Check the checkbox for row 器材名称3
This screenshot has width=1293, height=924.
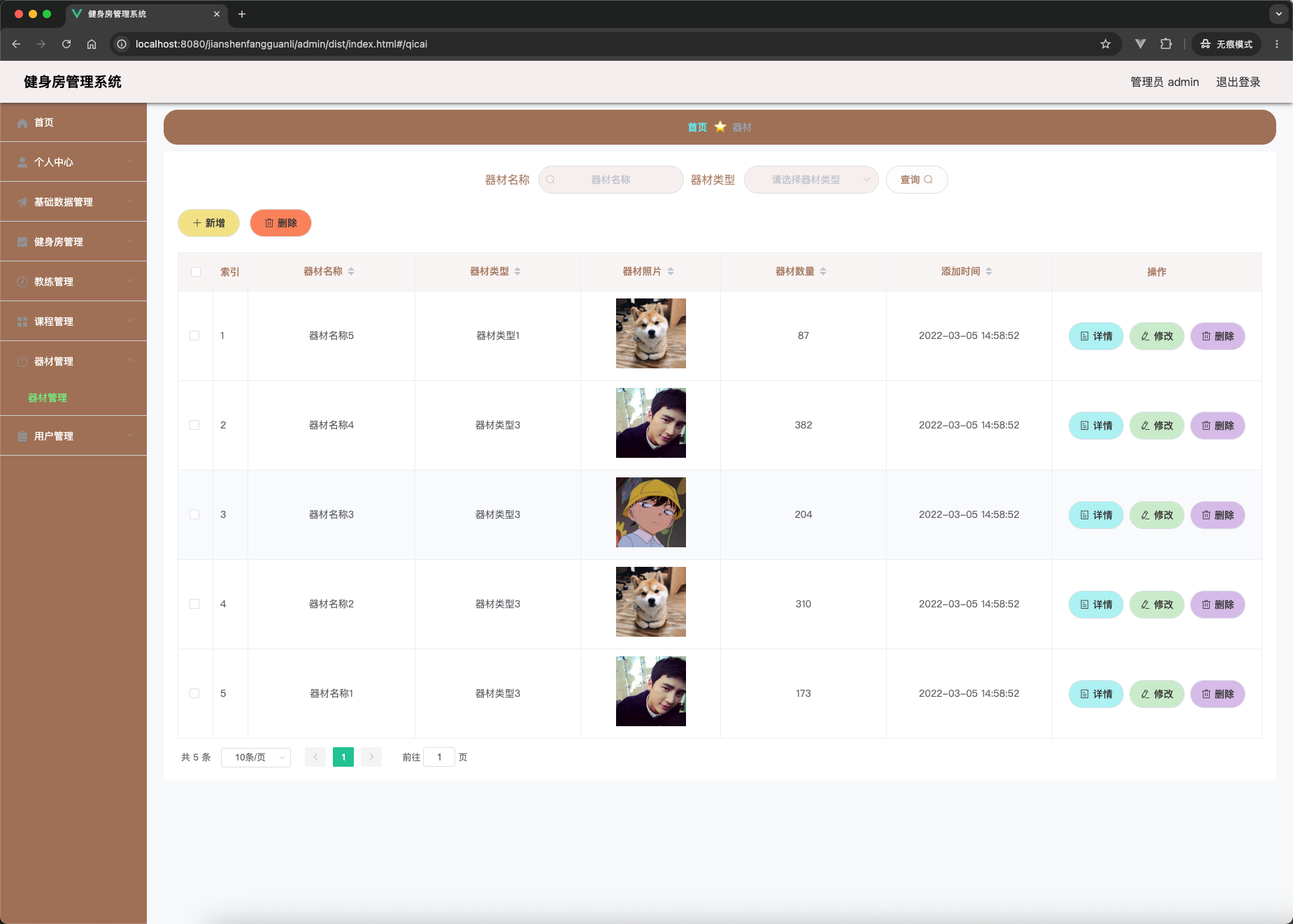[194, 514]
